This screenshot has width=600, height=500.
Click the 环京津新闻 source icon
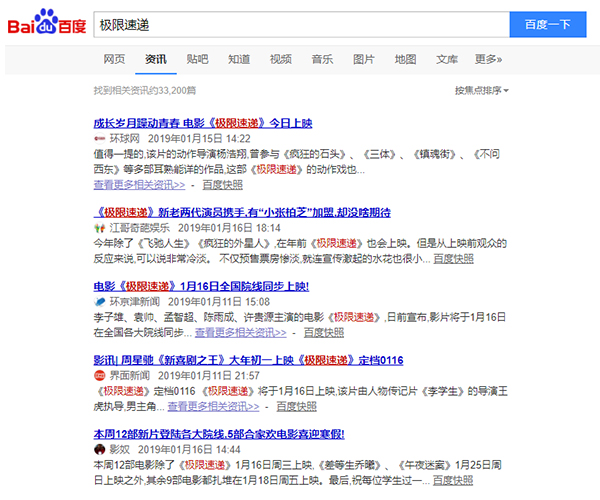(x=99, y=301)
